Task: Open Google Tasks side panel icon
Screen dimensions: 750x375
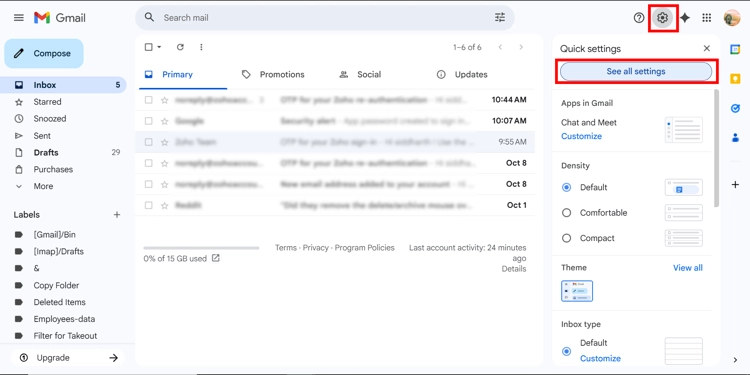Action: [735, 109]
